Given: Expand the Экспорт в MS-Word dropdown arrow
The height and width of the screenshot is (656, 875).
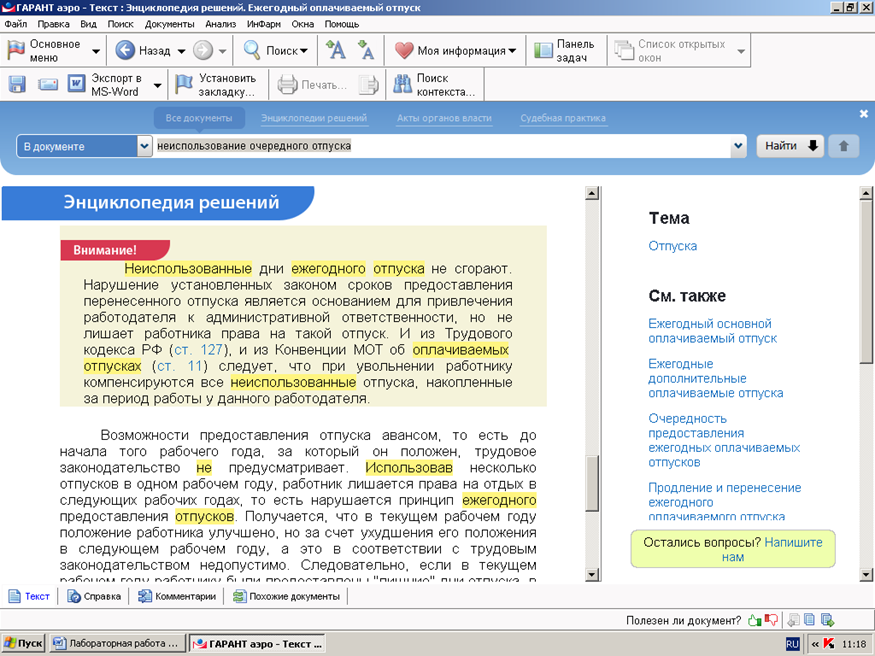Looking at the screenshot, I should tap(157, 85).
